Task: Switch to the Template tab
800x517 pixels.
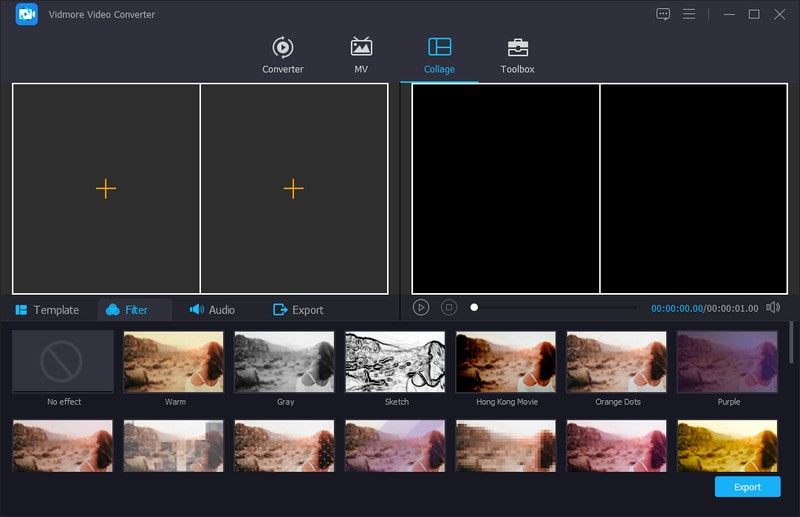Action: [x=47, y=310]
